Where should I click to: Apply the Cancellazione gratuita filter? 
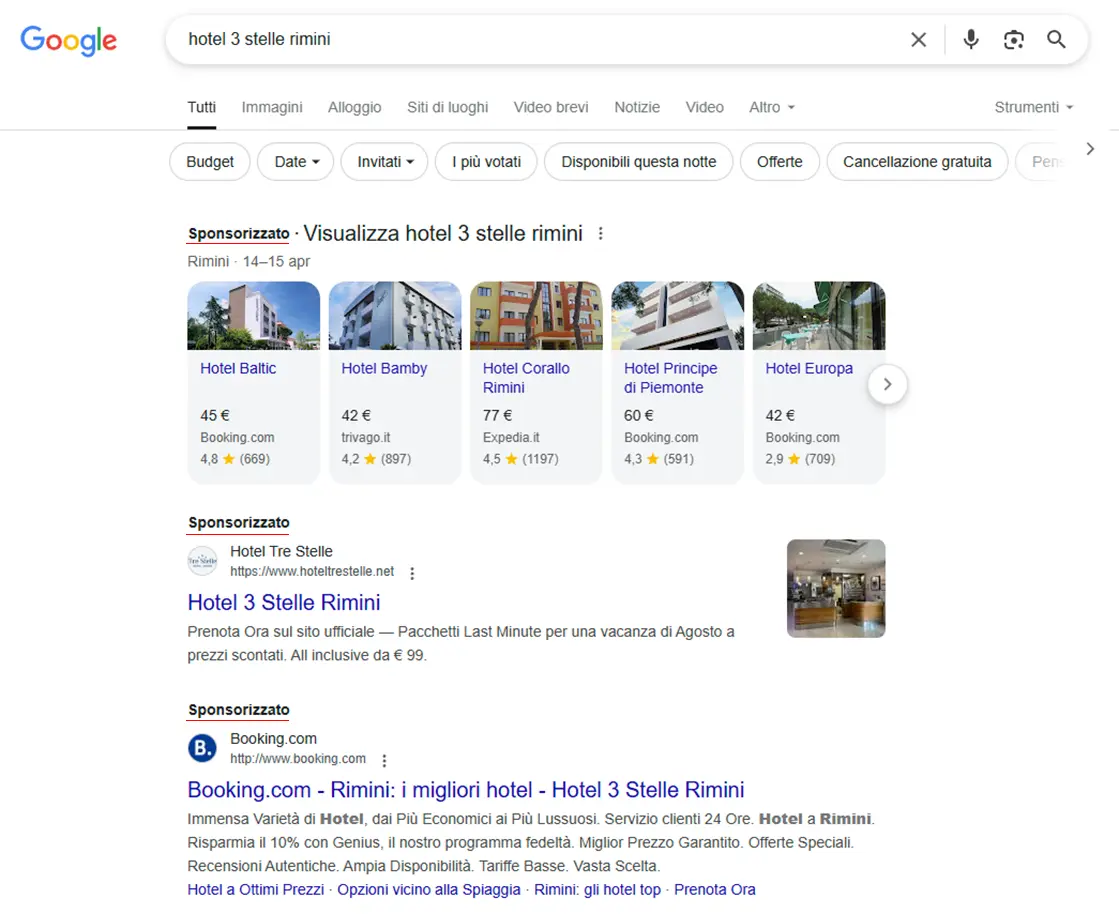coord(917,162)
